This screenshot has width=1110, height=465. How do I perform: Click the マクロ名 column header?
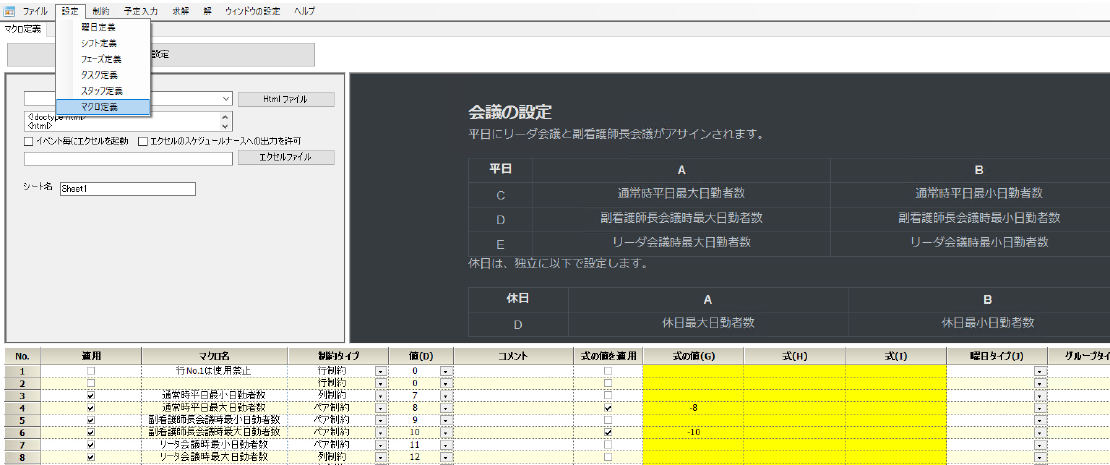coord(214,356)
